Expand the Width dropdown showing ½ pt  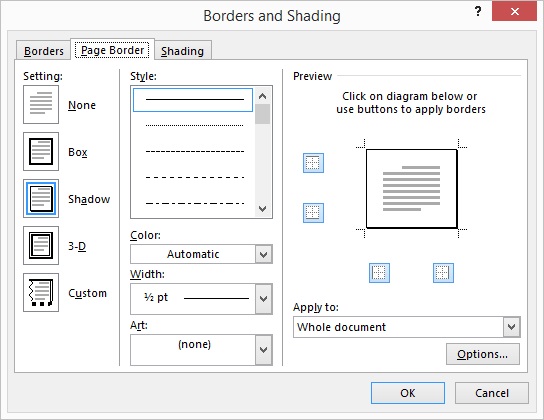coord(201,299)
